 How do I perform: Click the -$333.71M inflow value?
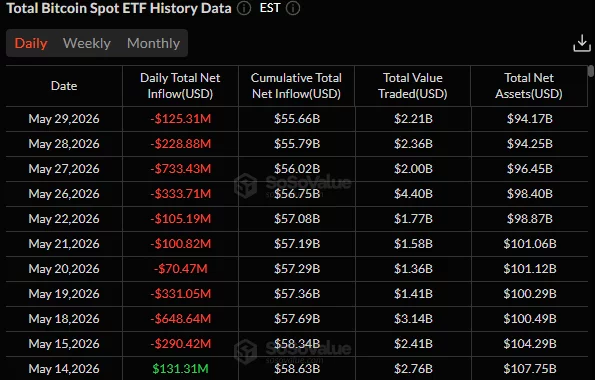click(180, 194)
